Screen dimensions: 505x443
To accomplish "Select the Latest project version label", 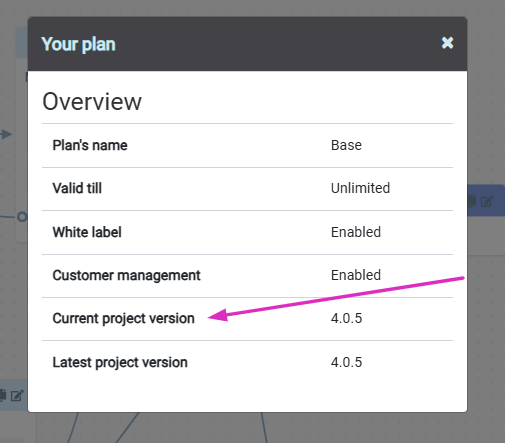I will click(x=120, y=362).
